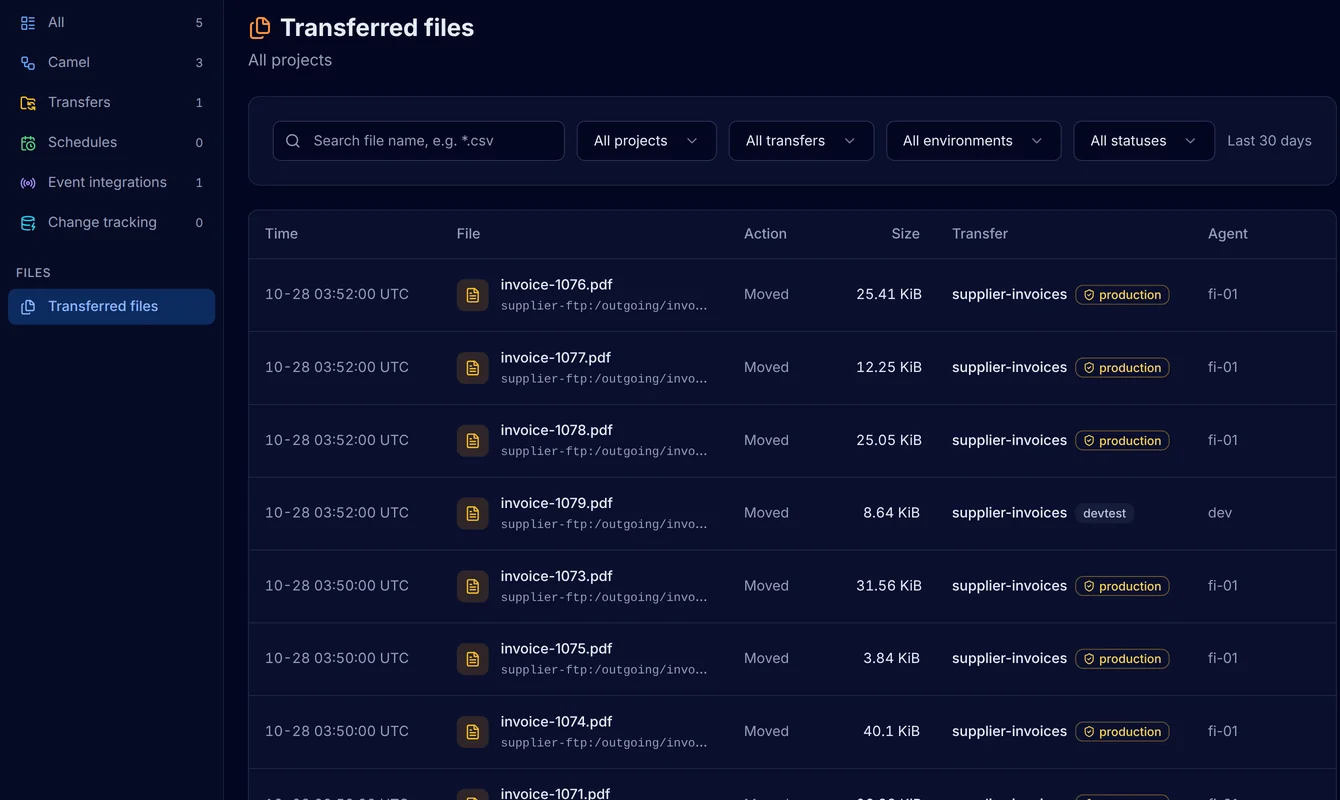
Task: Click file icon for invoice-1078.pdf
Action: tap(473, 441)
